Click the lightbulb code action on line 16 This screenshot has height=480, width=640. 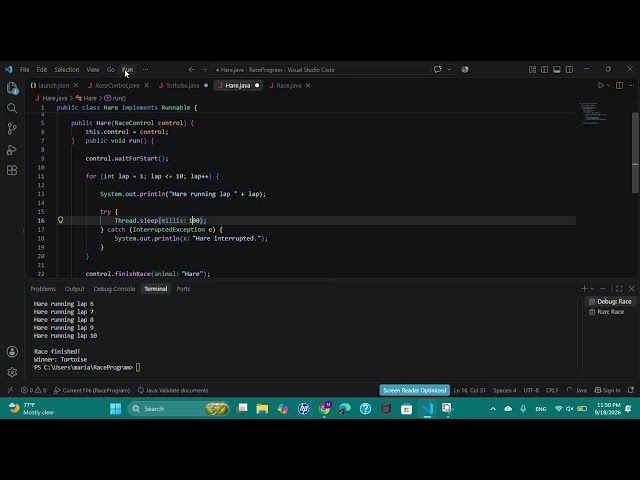click(60, 220)
